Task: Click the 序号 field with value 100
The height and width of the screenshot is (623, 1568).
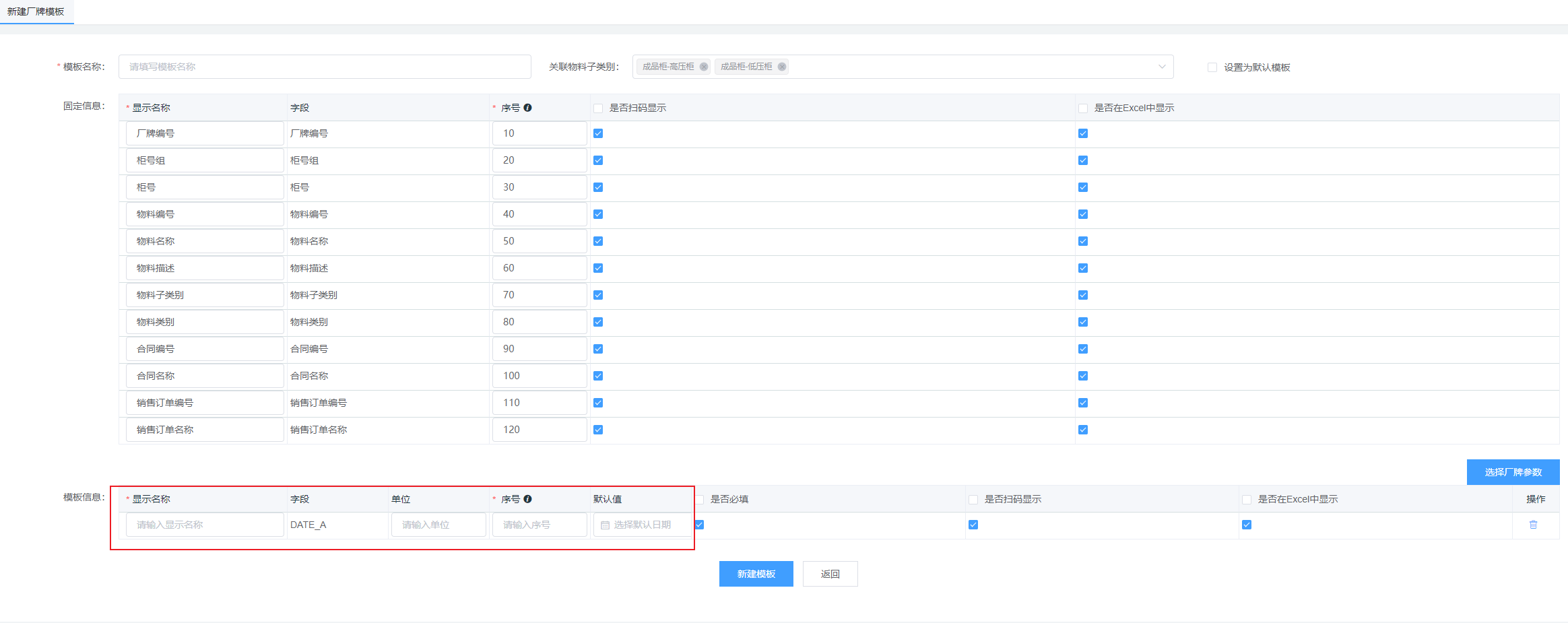Action: (x=540, y=376)
